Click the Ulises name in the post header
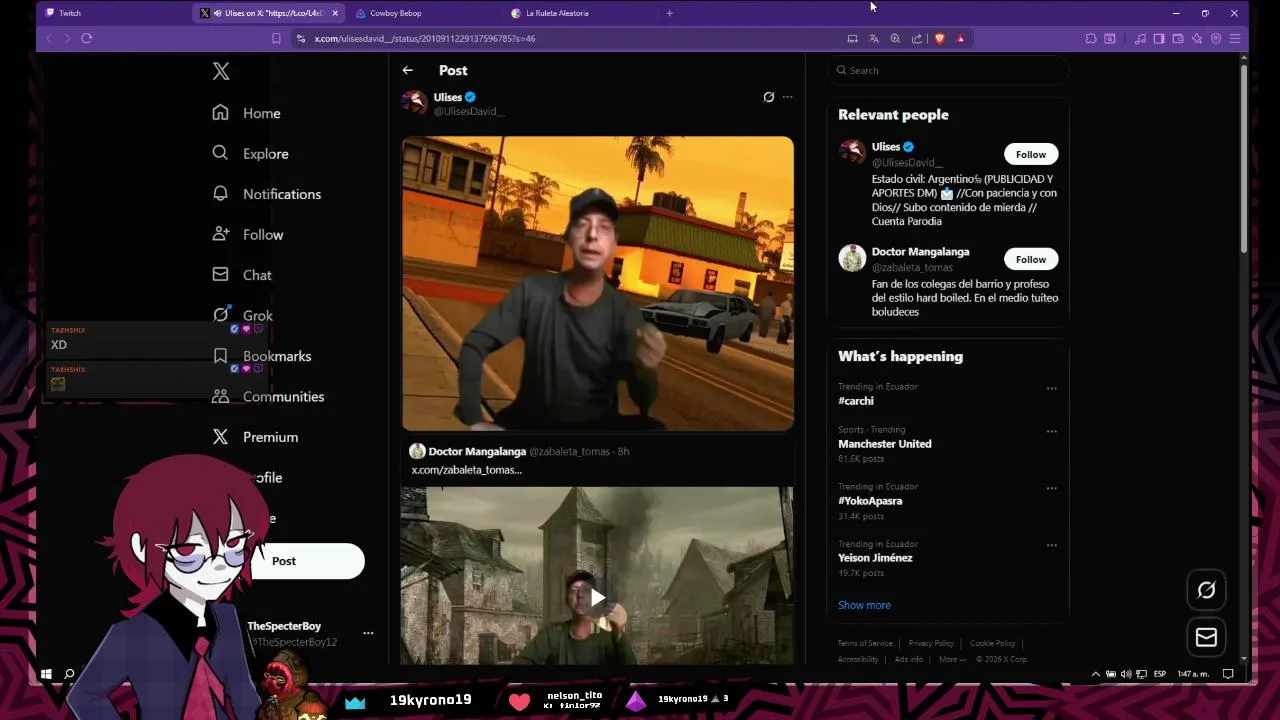 pos(447,97)
